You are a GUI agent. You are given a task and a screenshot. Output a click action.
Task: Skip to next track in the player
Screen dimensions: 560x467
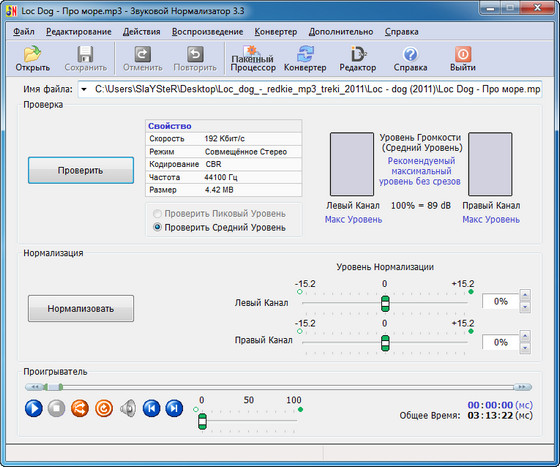(174, 408)
